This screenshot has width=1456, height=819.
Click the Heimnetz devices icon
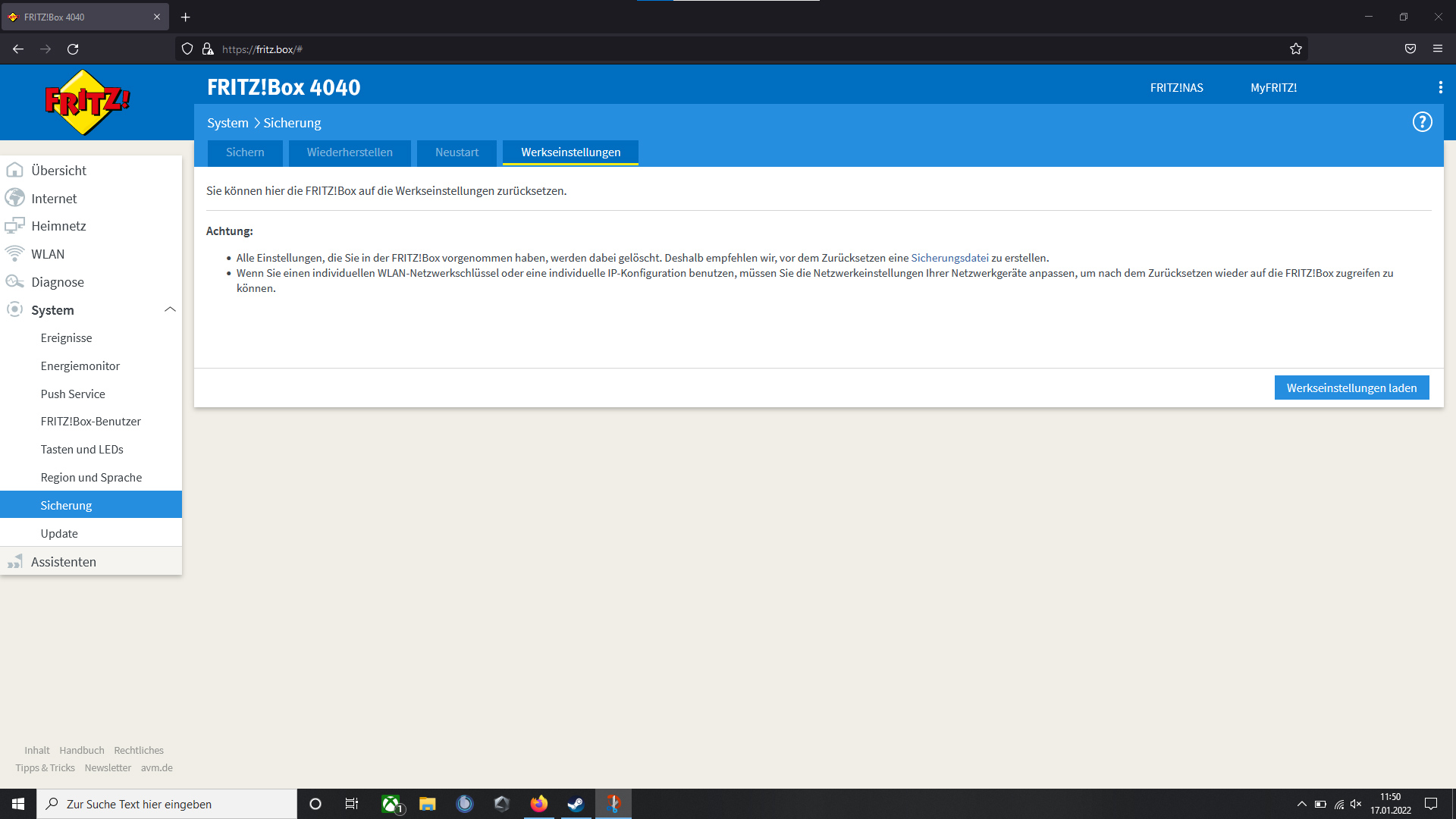[x=14, y=226]
